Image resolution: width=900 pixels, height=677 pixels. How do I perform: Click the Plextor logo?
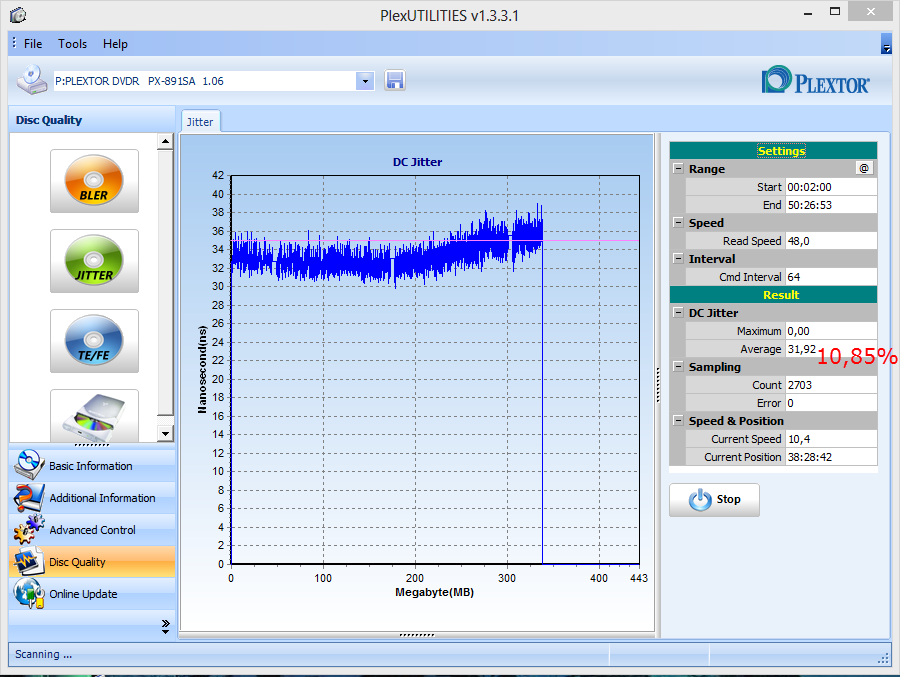coord(815,80)
